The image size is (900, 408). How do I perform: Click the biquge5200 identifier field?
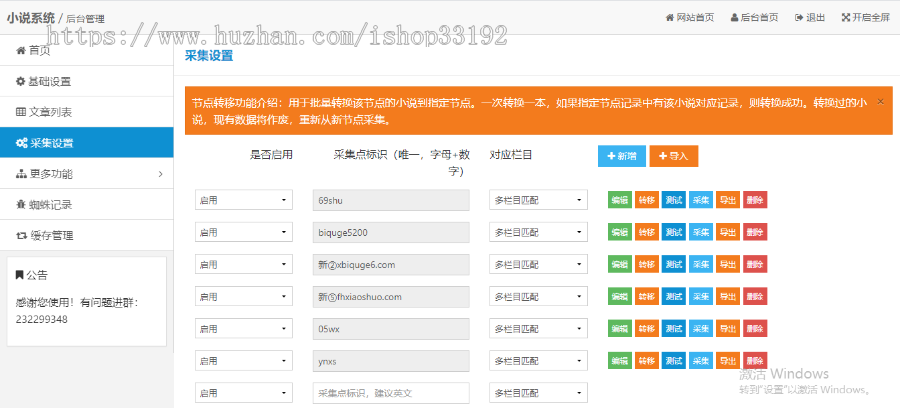coord(391,232)
